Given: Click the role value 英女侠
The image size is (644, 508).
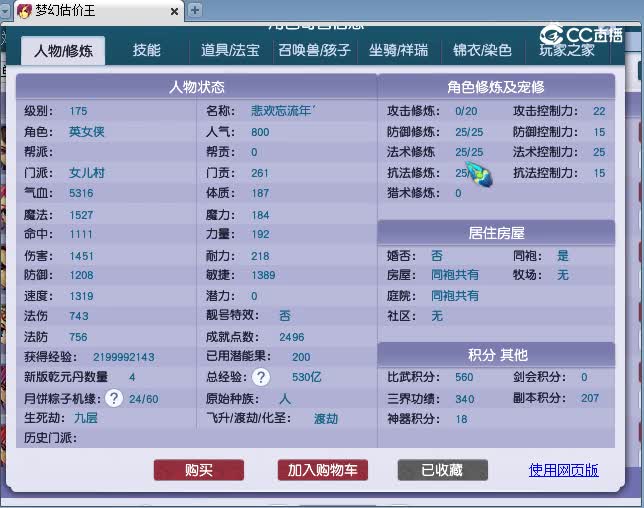Looking at the screenshot, I should (x=87, y=131).
